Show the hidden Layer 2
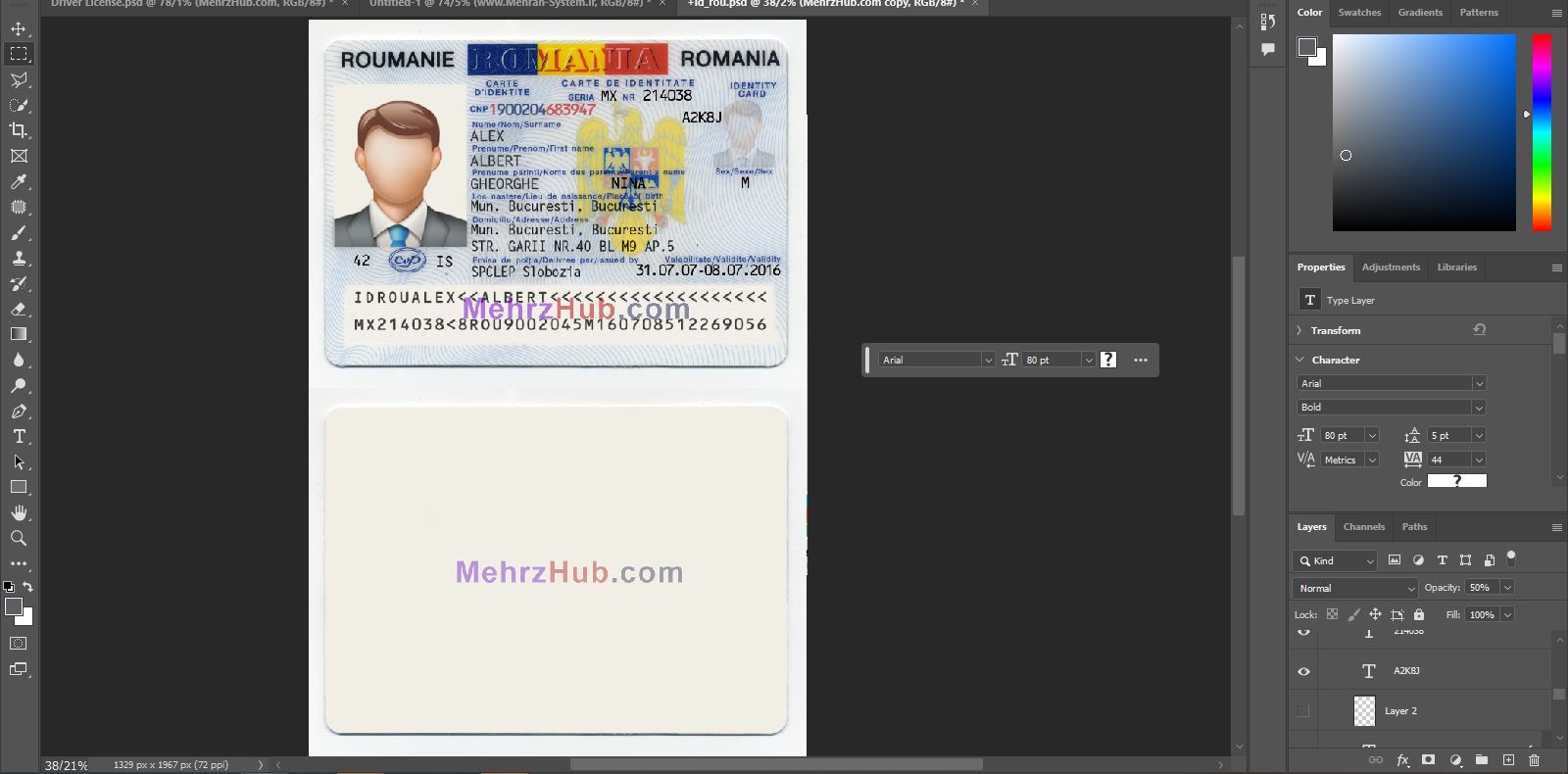1568x774 pixels. click(1303, 711)
